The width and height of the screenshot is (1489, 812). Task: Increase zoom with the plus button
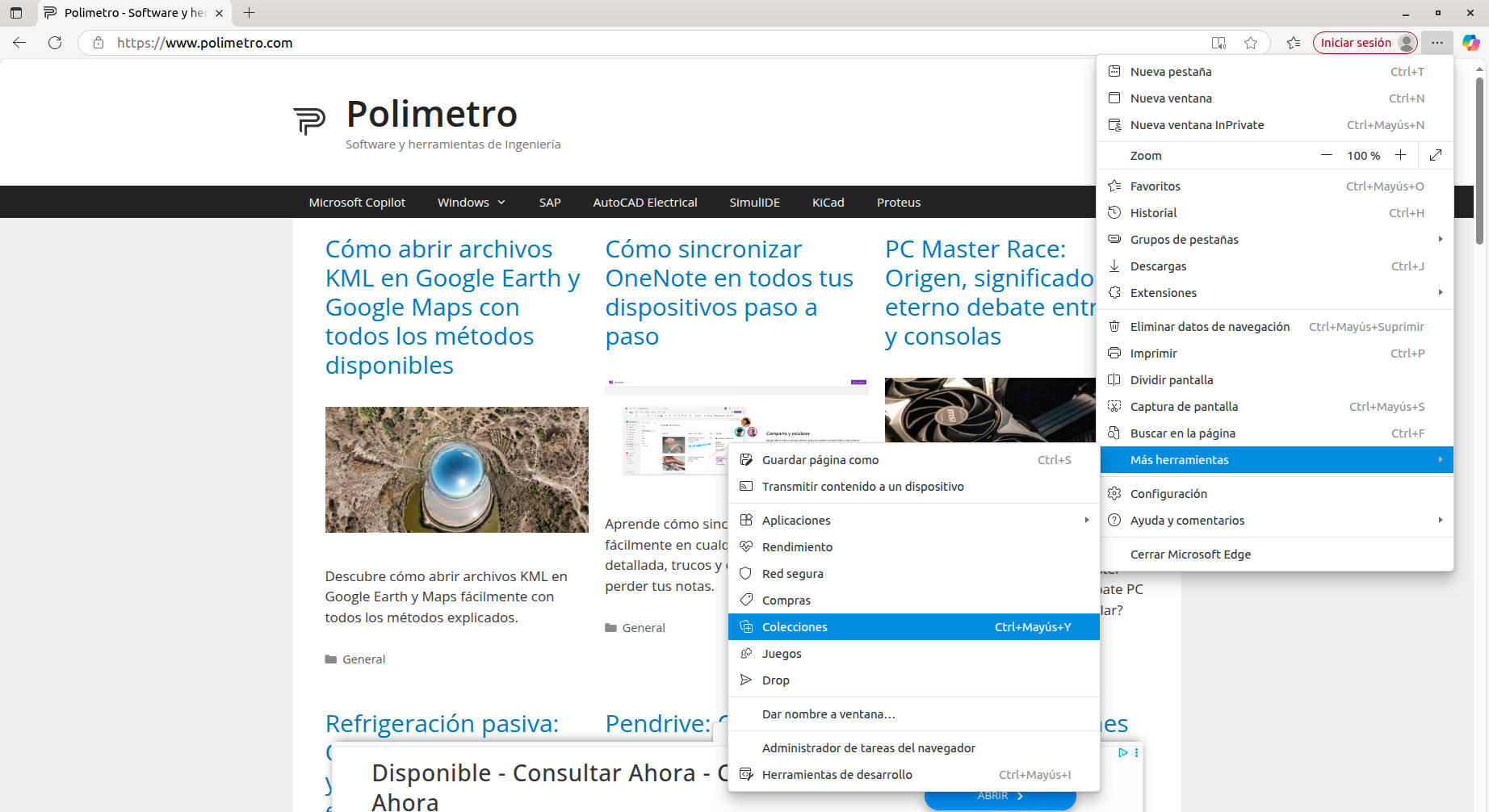click(x=1400, y=155)
